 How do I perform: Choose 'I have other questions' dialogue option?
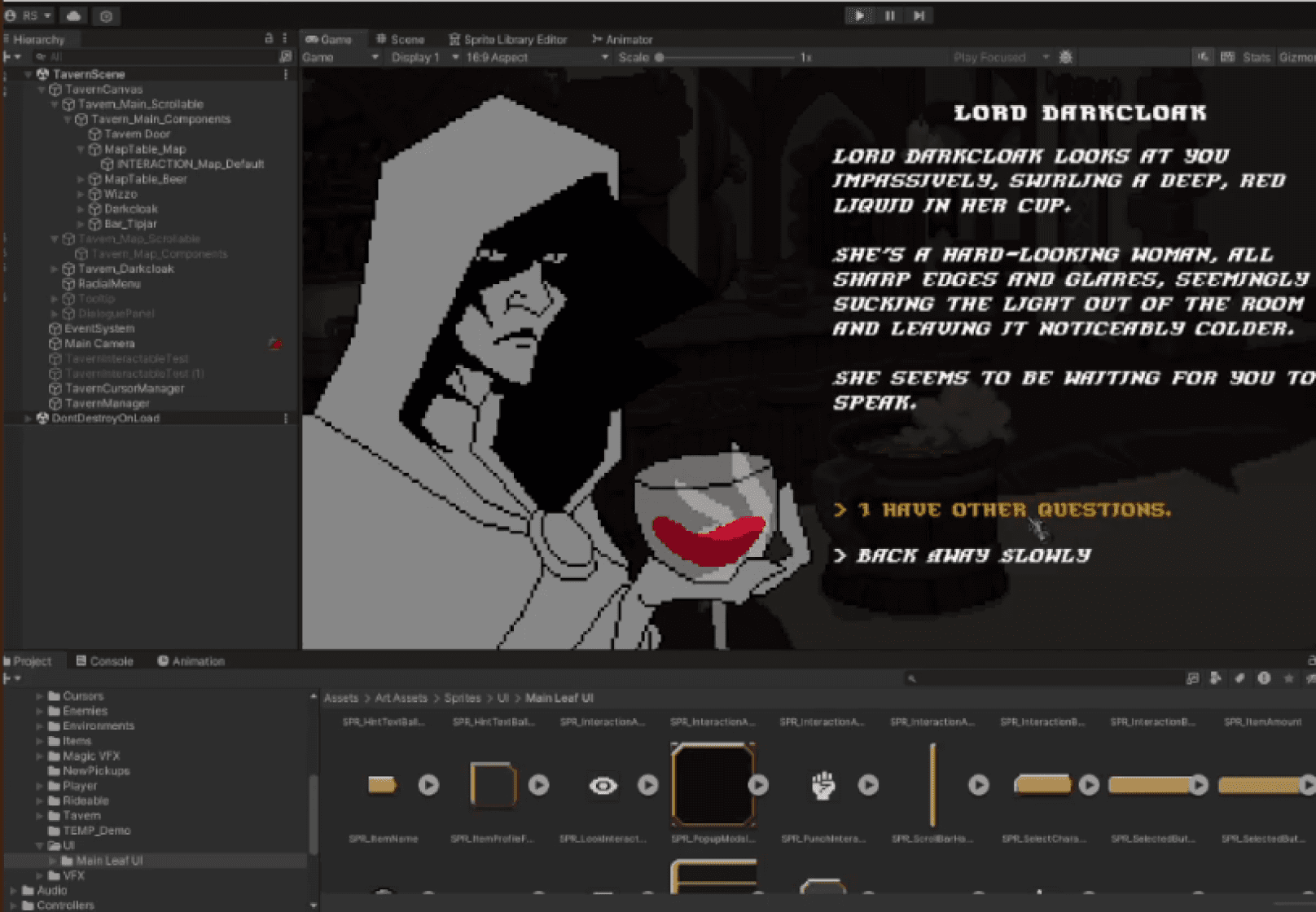[x=1002, y=511]
